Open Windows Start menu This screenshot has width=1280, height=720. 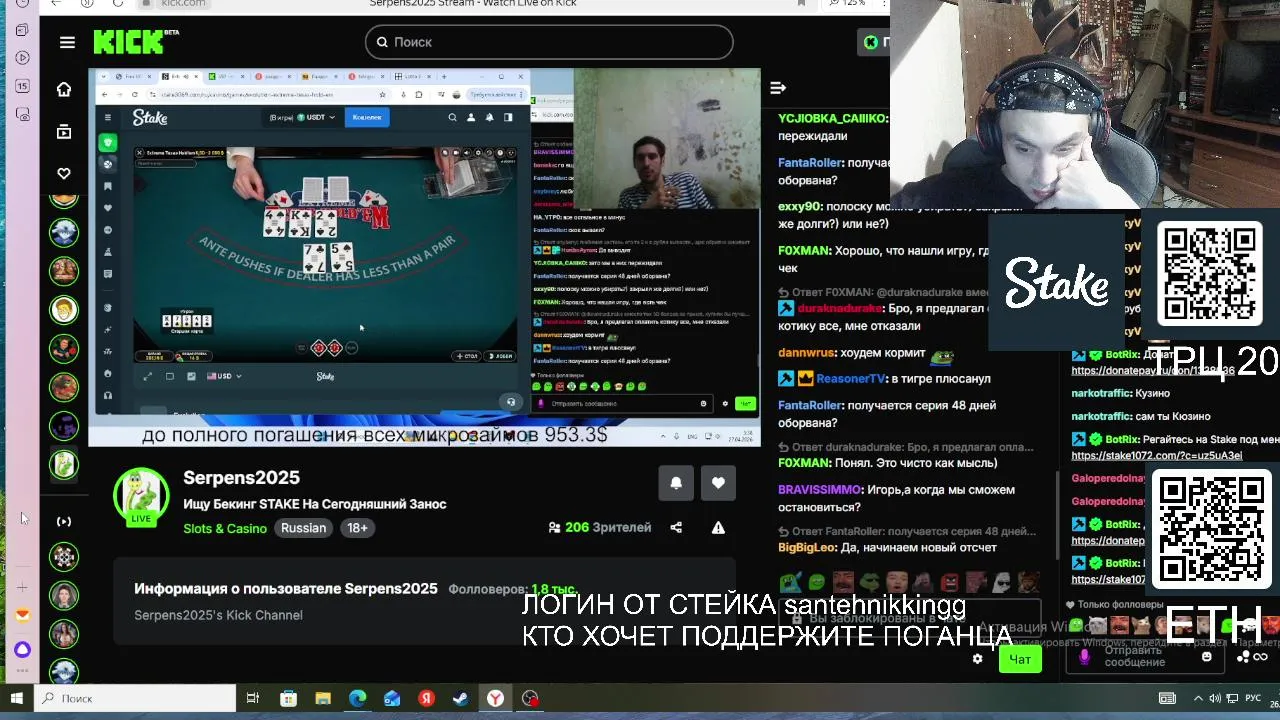16,698
